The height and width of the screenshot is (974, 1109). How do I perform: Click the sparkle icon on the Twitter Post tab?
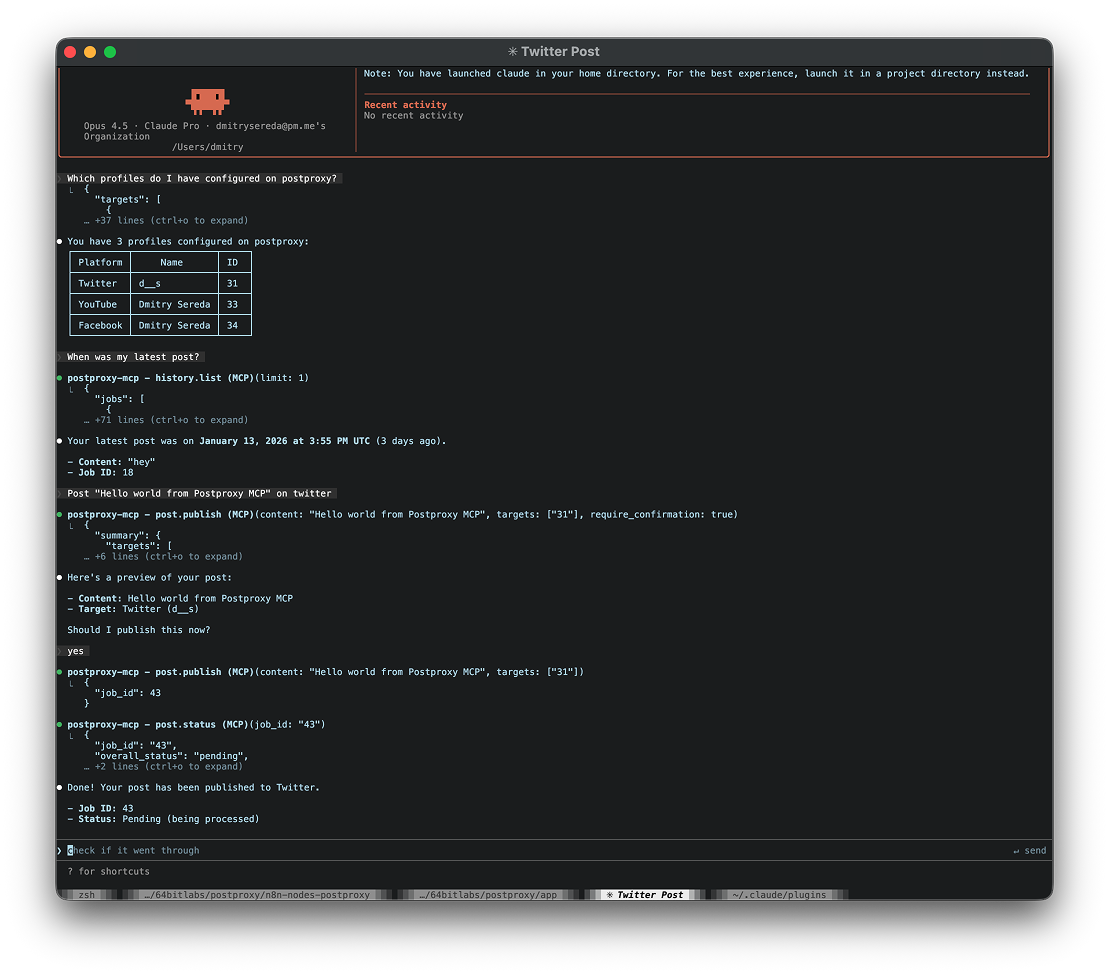tap(610, 895)
